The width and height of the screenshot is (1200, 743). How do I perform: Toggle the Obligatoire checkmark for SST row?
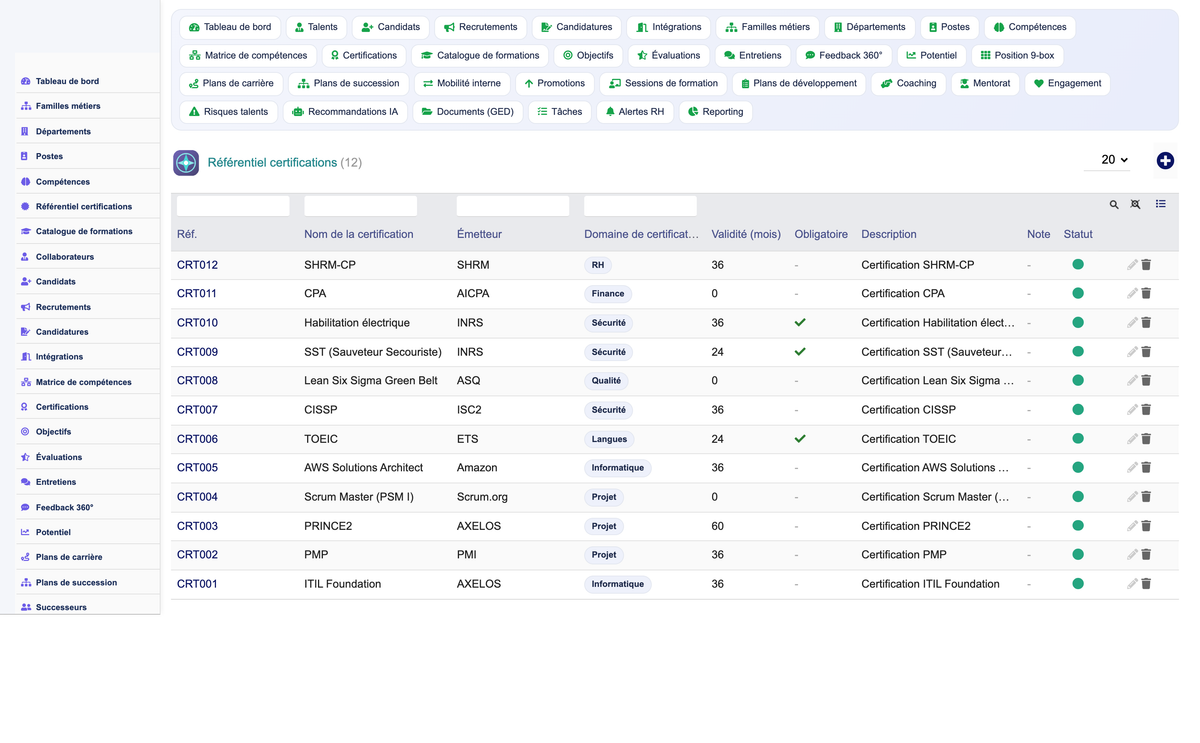[800, 352]
